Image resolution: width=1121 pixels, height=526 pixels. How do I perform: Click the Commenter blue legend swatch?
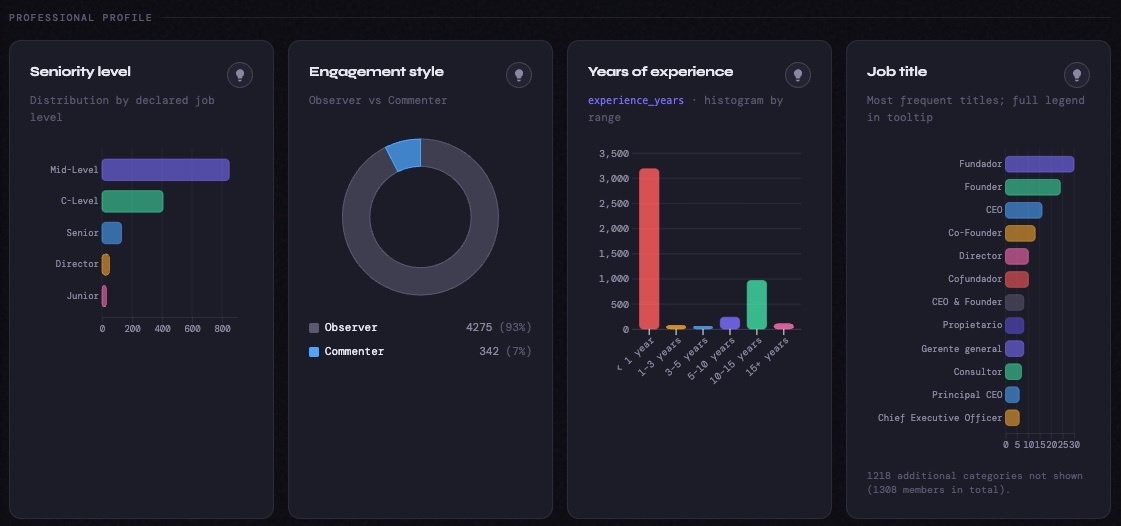(x=314, y=352)
